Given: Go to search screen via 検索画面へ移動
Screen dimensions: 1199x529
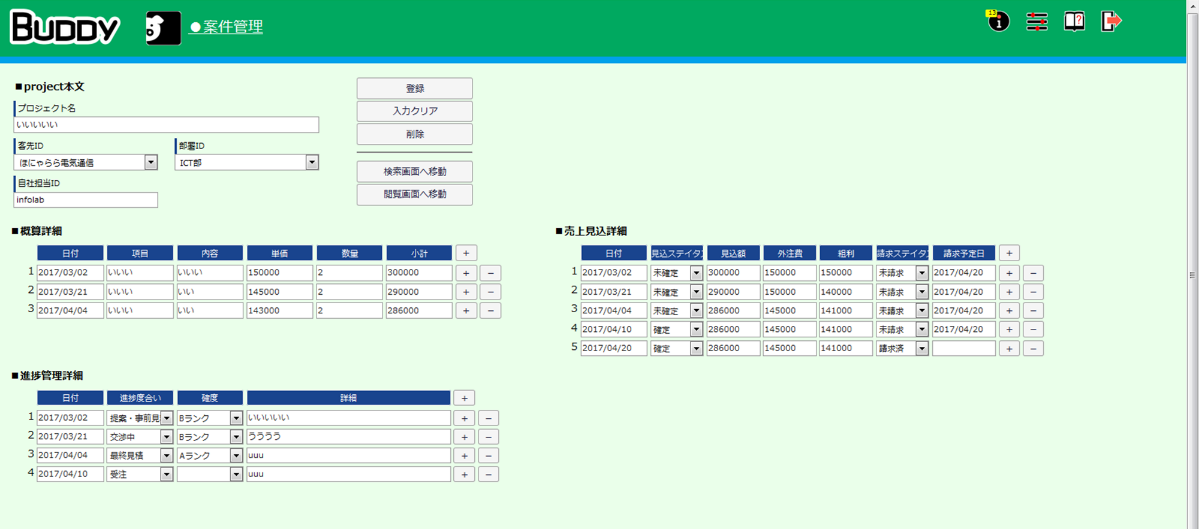Looking at the screenshot, I should (x=414, y=172).
